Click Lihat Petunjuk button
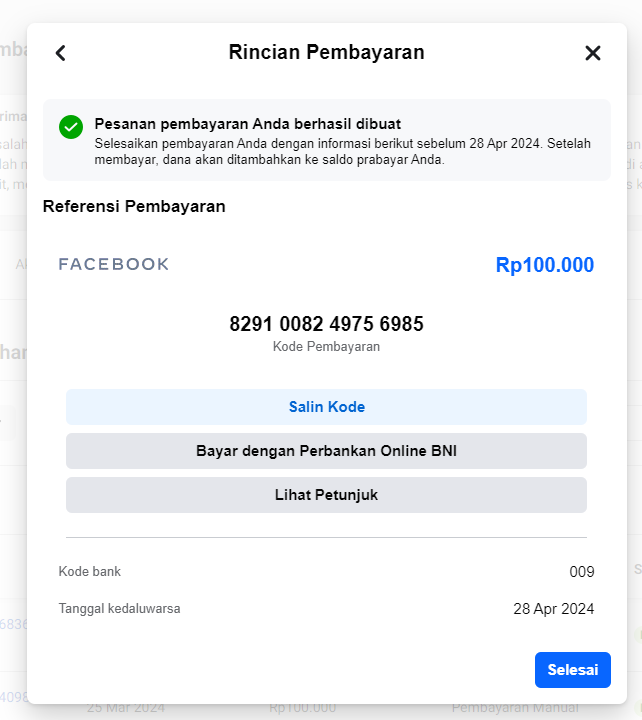The image size is (642, 720). tap(327, 495)
